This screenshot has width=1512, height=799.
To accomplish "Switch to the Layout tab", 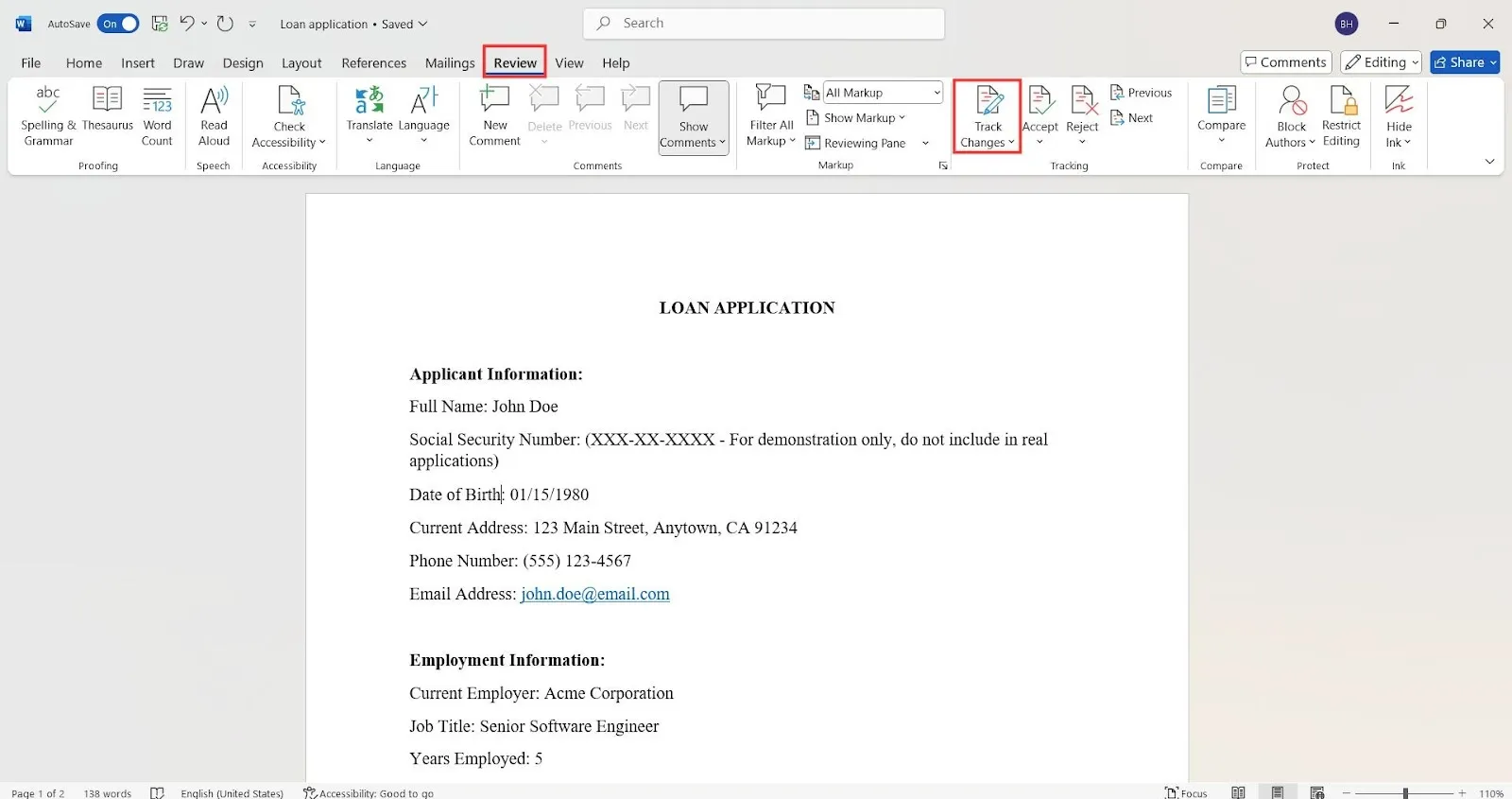I will (x=301, y=62).
